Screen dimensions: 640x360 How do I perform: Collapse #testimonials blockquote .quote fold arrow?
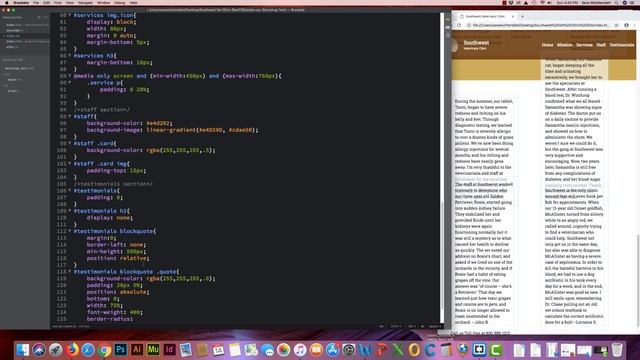click(x=70, y=272)
